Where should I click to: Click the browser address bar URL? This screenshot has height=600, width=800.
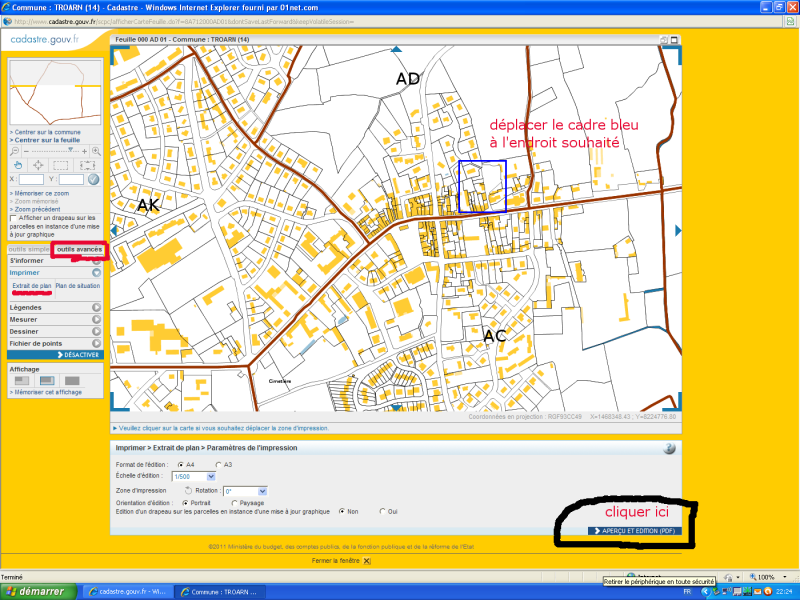pos(184,22)
